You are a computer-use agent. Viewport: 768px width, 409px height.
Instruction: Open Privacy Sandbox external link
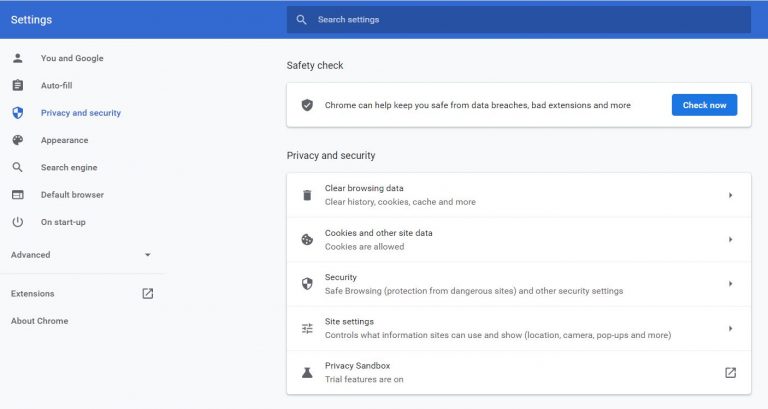click(x=730, y=373)
